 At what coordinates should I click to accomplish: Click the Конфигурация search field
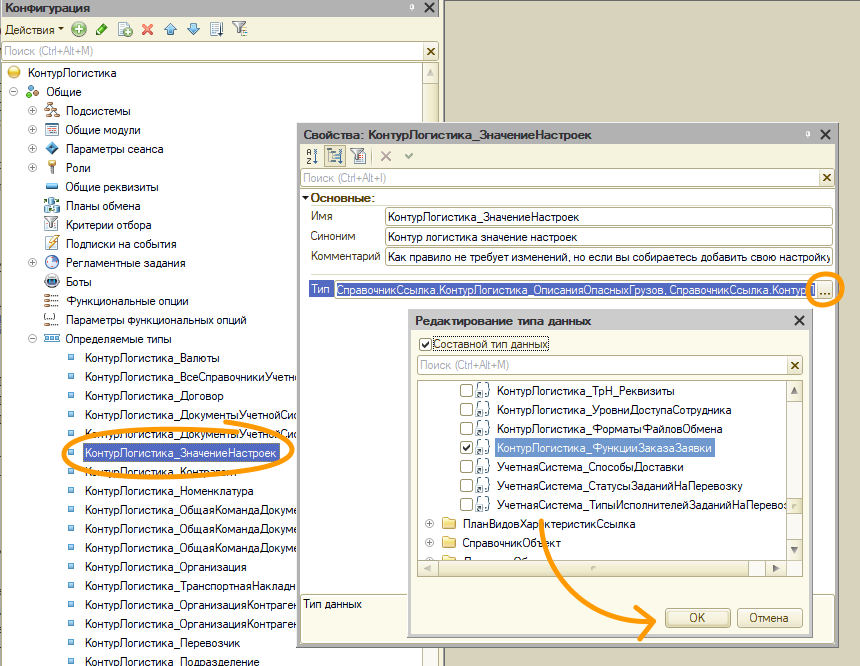pyautogui.click(x=213, y=51)
